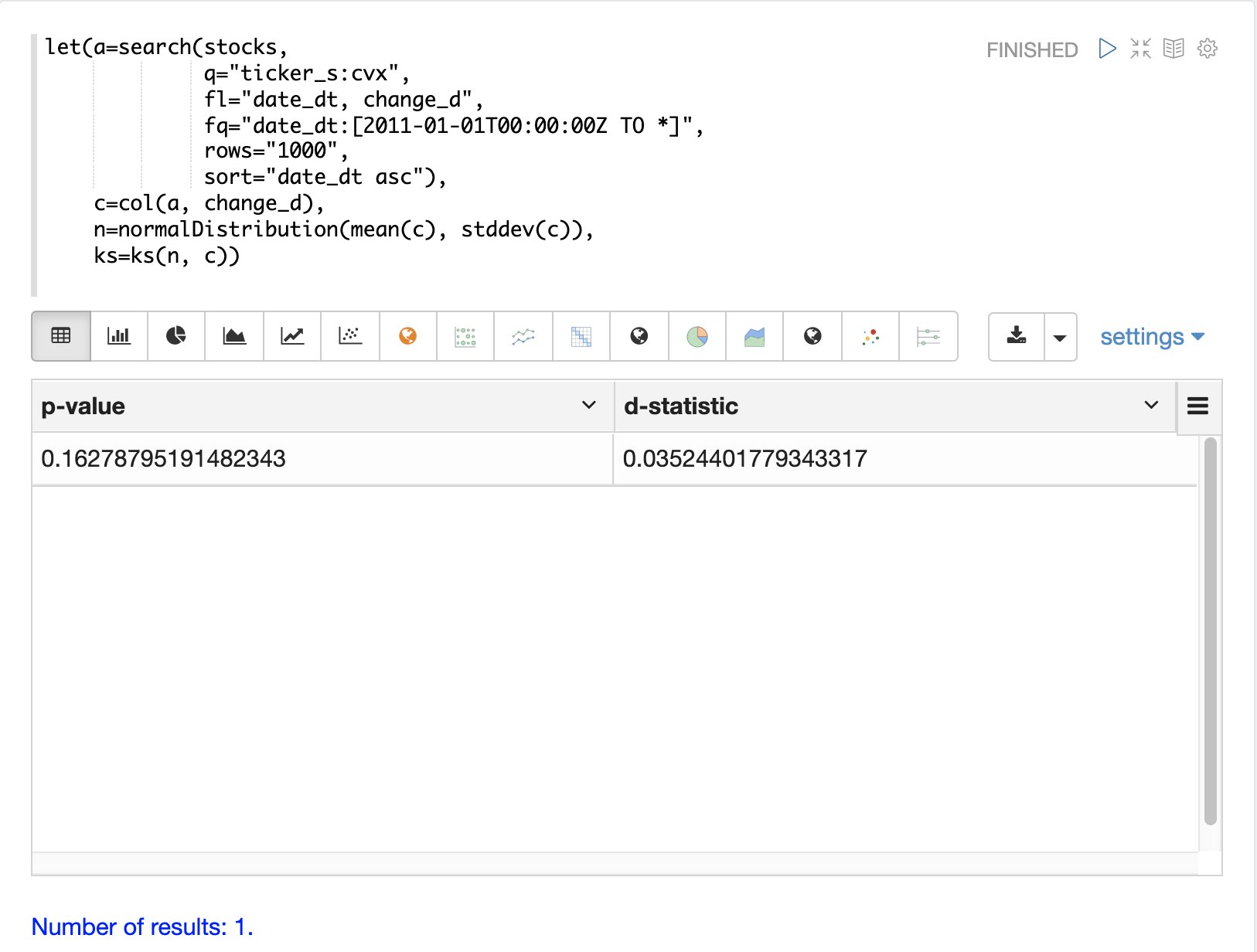This screenshot has width=1257, height=952.
Task: Expand the visualization settings link
Action: 1152,337
